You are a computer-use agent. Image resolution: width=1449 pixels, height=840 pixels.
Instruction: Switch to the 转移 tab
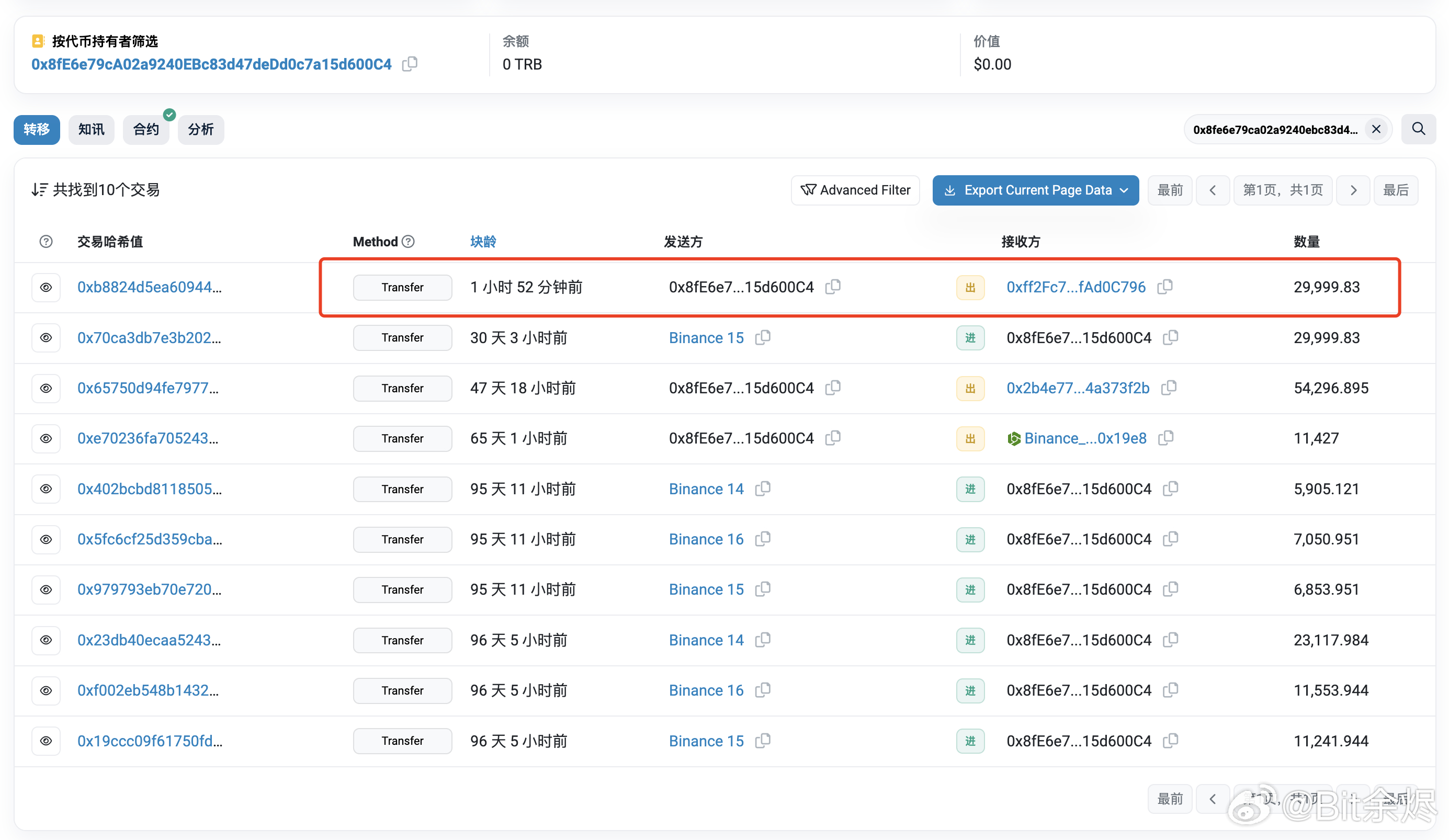tap(37, 129)
